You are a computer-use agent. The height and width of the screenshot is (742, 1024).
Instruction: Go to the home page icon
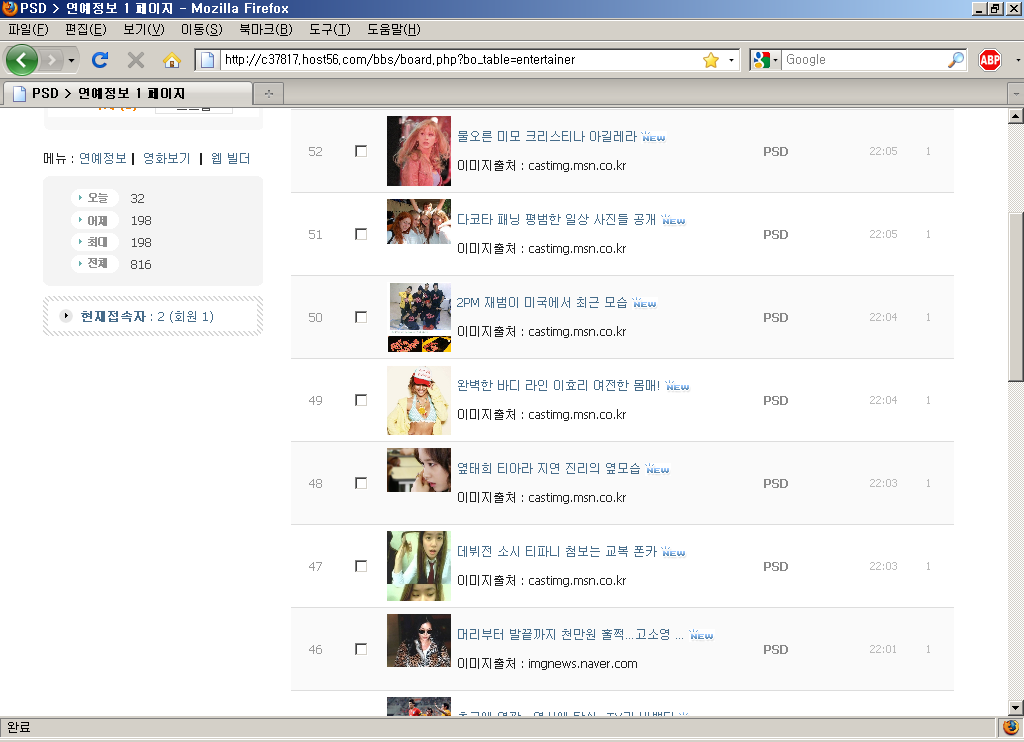172,60
